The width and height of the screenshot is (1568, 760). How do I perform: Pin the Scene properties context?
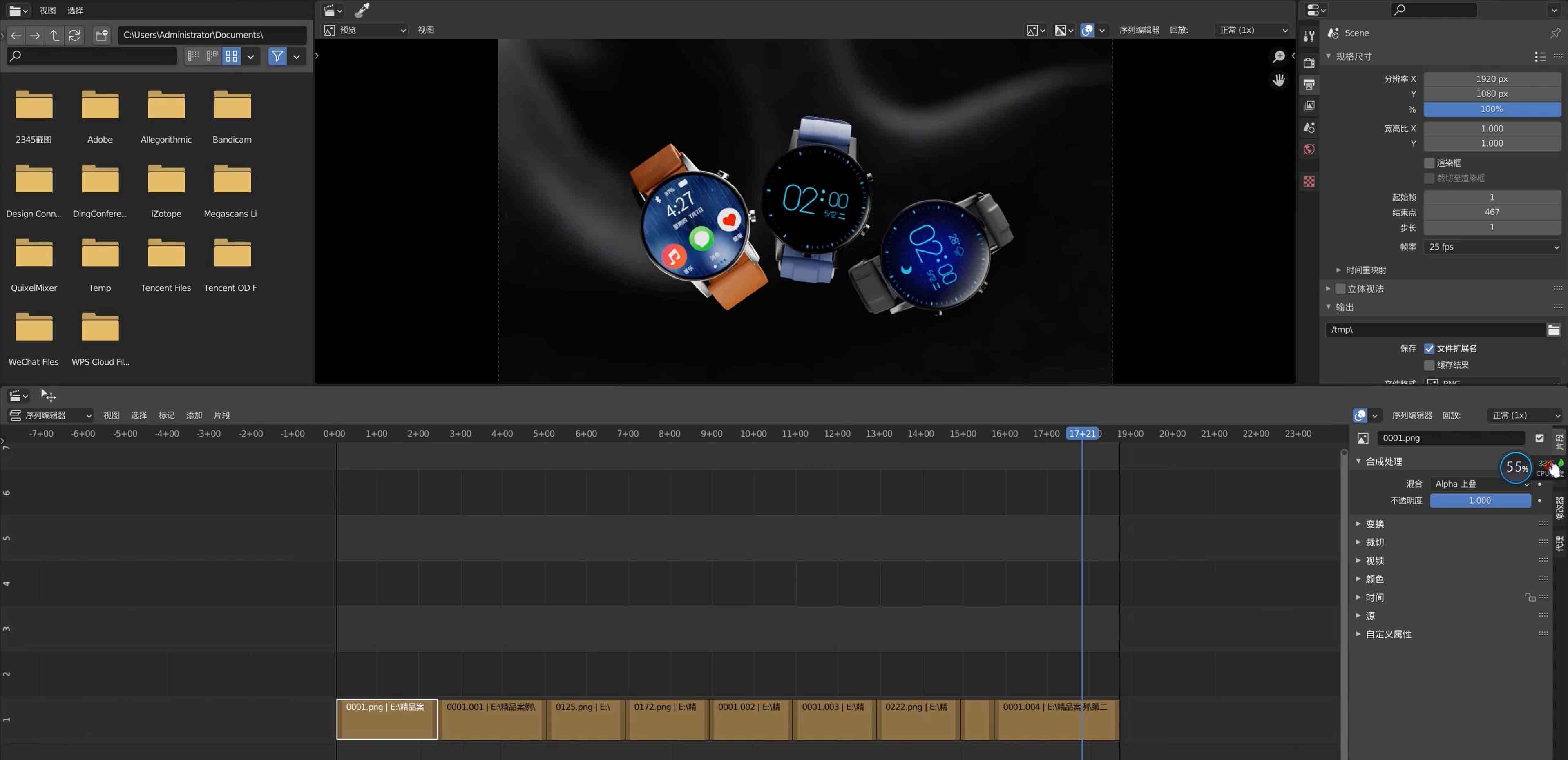point(1555,33)
